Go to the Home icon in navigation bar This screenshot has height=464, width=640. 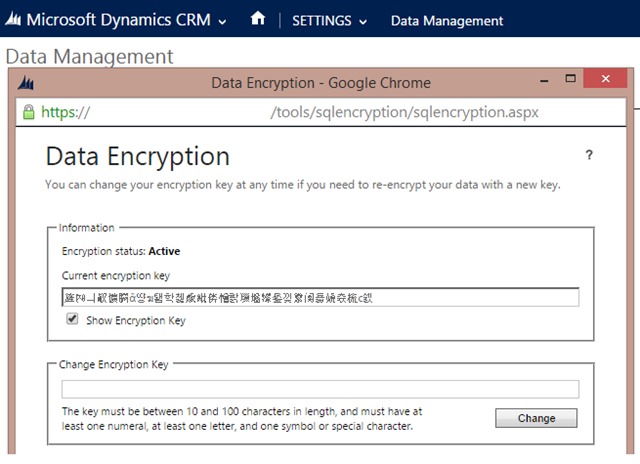coord(257,19)
